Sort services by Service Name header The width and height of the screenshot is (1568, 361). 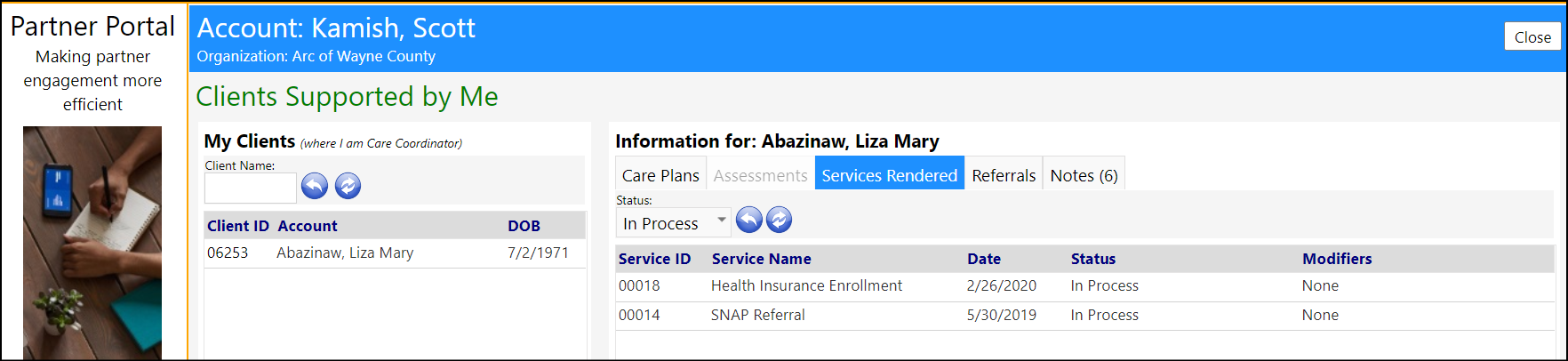(x=761, y=259)
